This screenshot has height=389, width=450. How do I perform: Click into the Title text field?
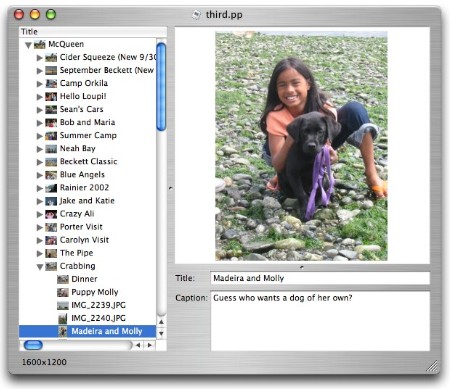320,278
